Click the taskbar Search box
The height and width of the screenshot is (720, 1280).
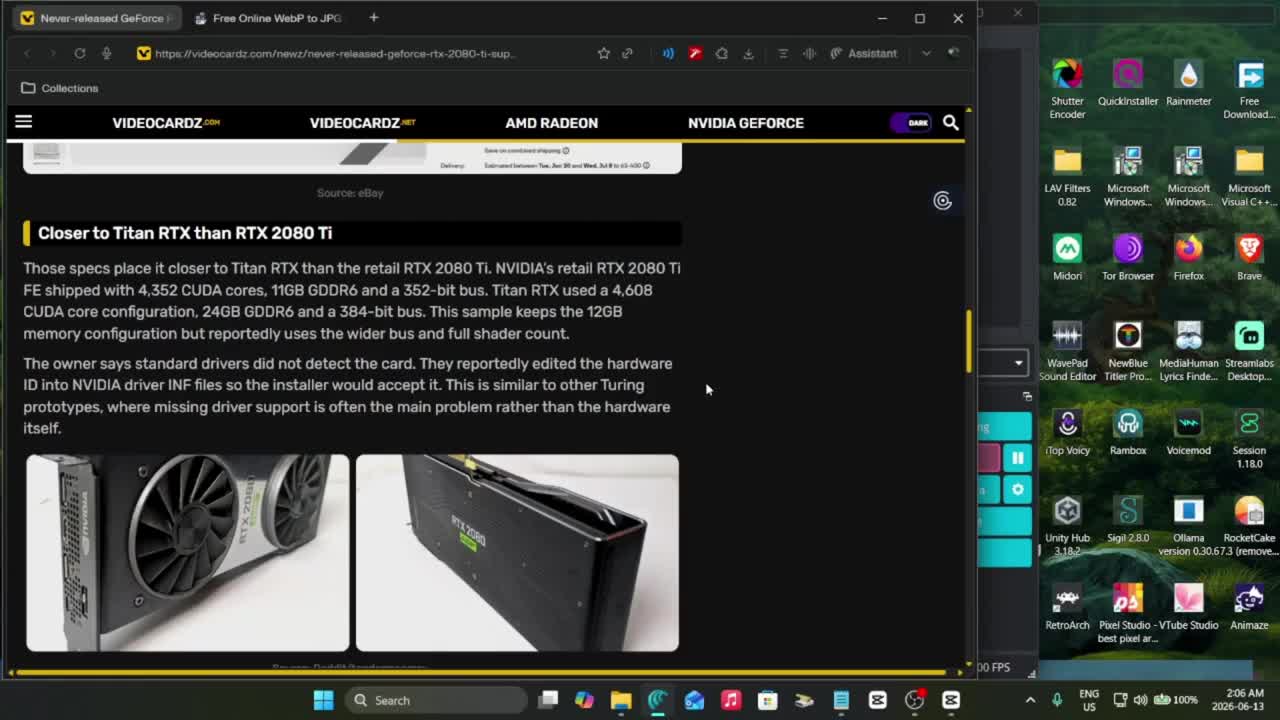(x=437, y=700)
